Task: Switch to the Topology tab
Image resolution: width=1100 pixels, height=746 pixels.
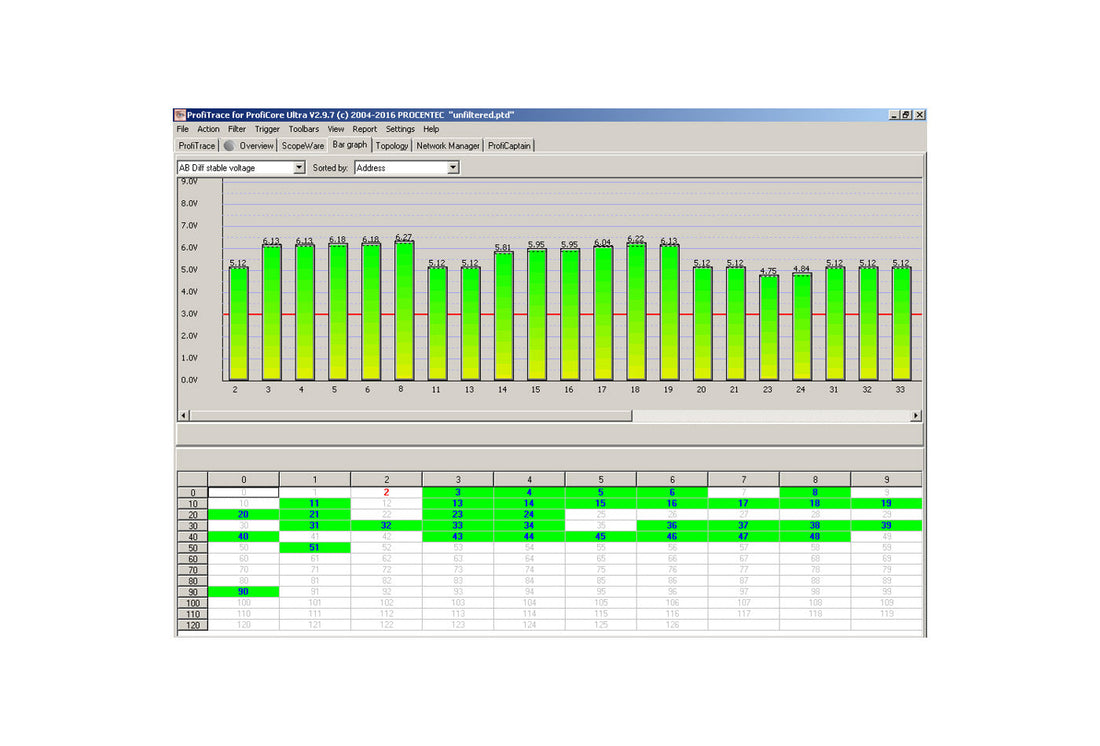Action: pyautogui.click(x=392, y=146)
